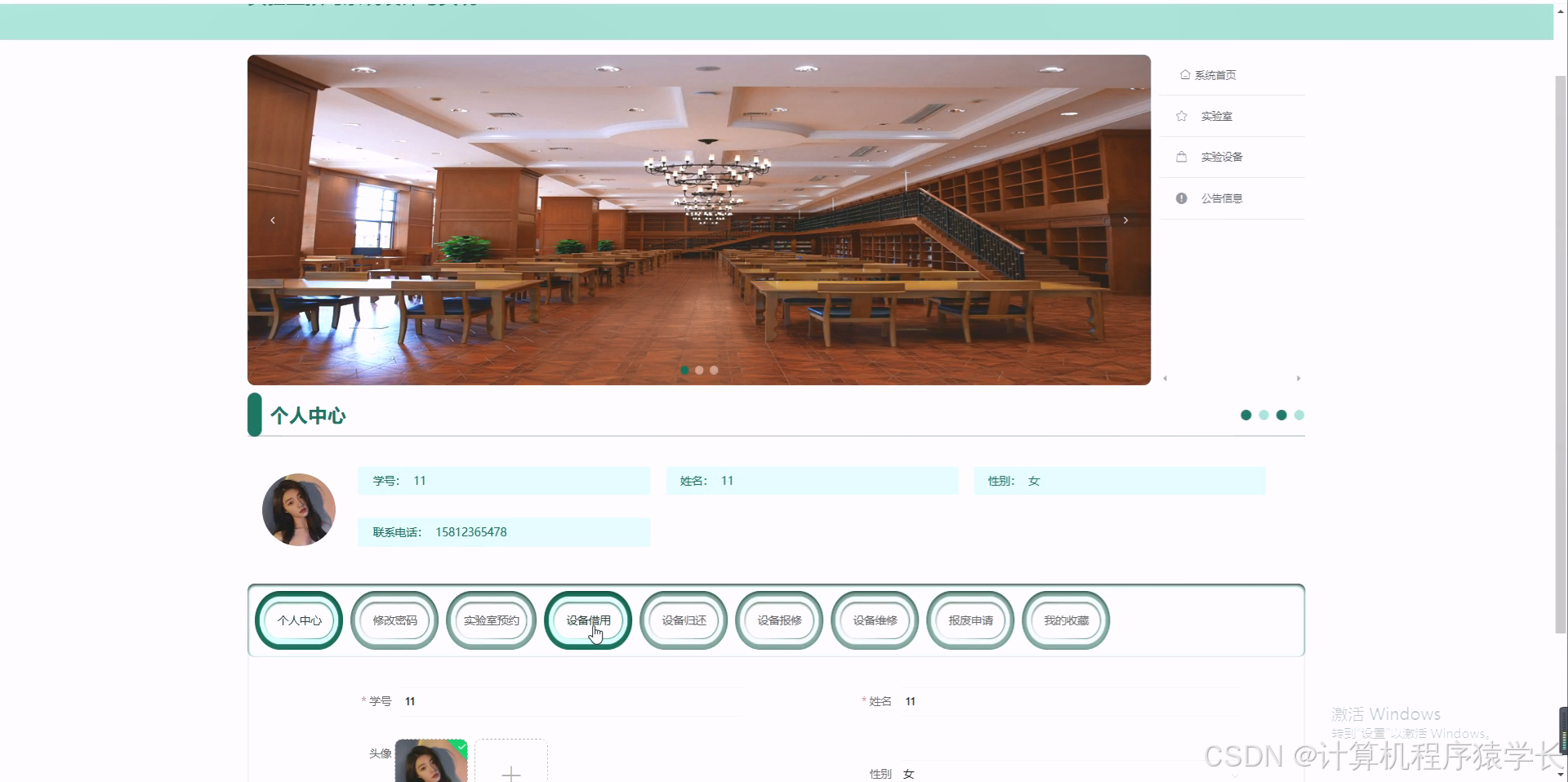Click the uploaded 头像 image thumbnail
Image resolution: width=1568 pixels, height=782 pixels.
click(431, 761)
